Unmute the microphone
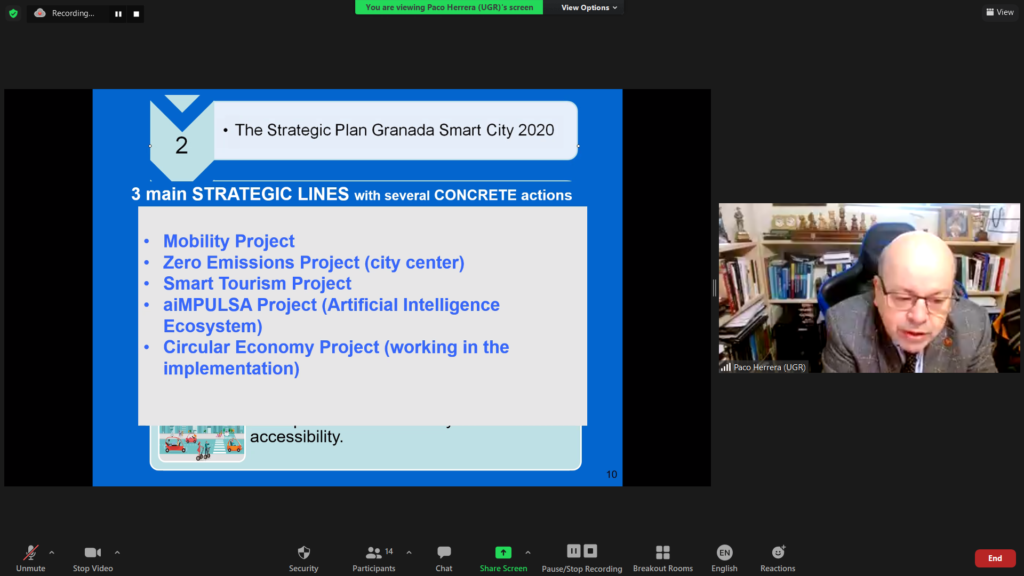 point(30,556)
